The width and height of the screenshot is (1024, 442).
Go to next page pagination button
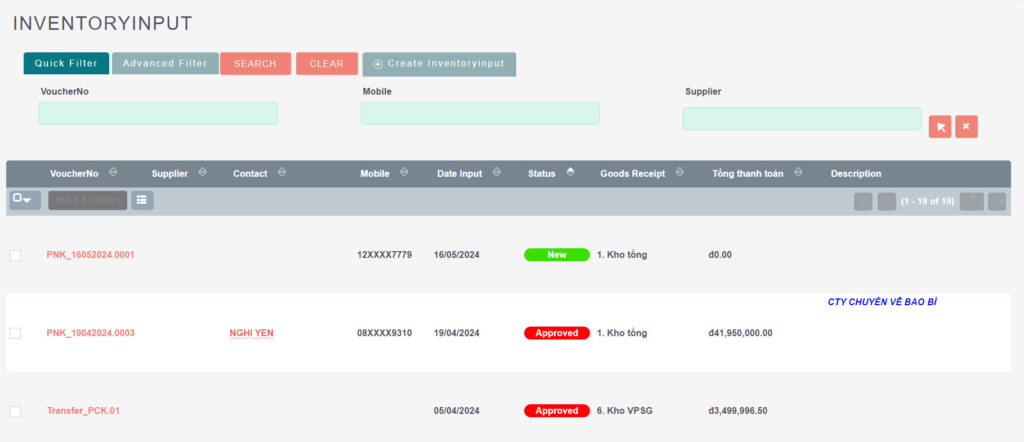[972, 201]
